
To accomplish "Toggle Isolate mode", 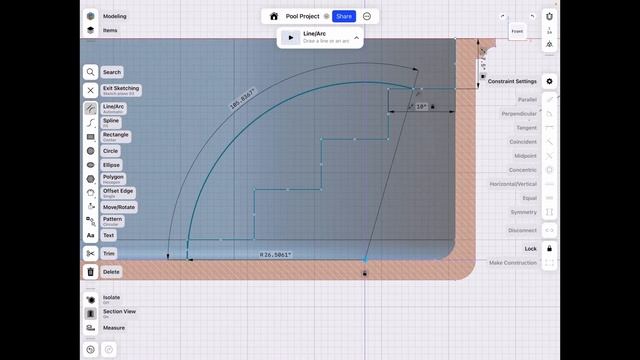I will click(x=91, y=300).
